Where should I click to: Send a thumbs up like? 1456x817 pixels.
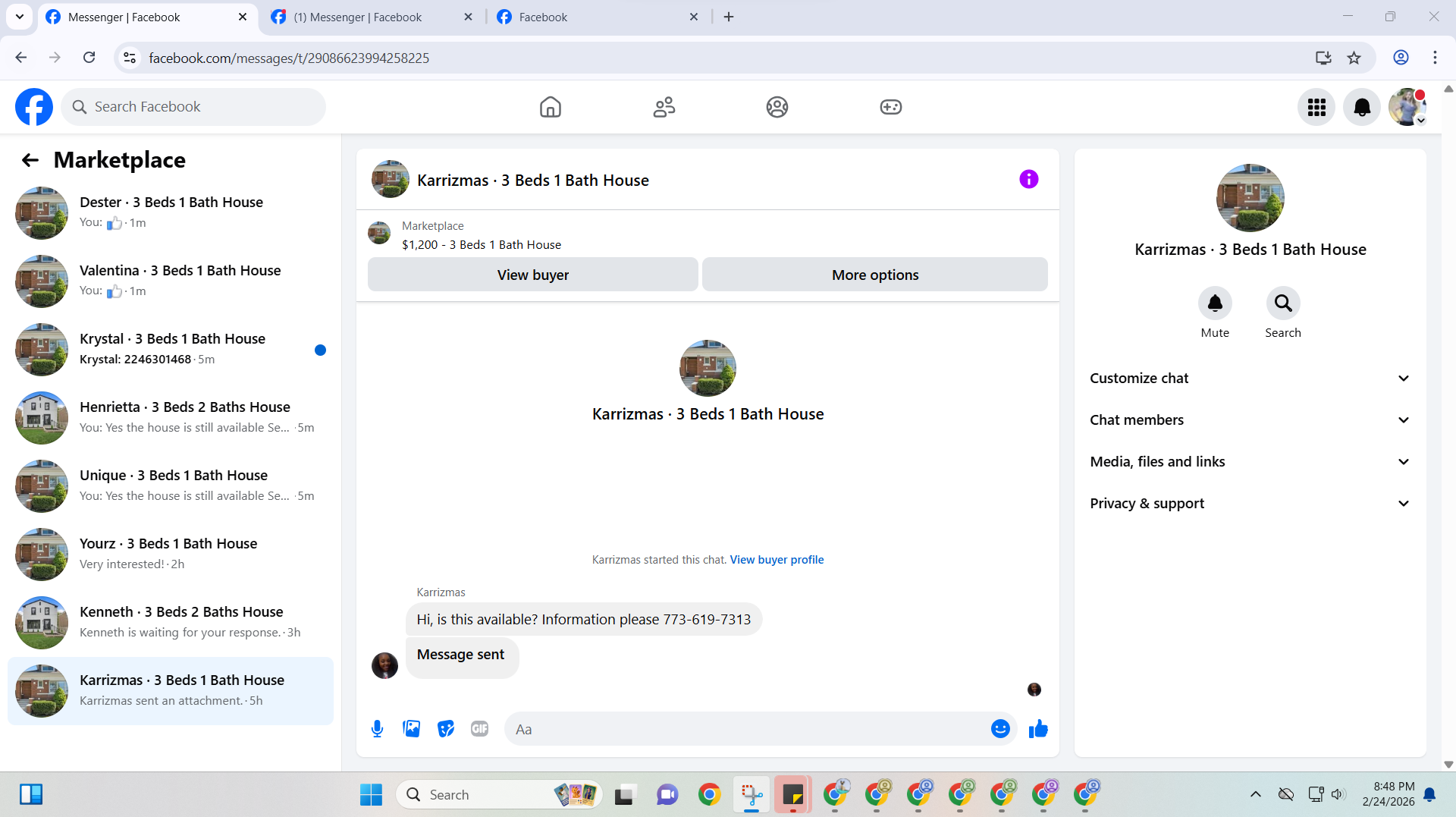click(x=1038, y=729)
